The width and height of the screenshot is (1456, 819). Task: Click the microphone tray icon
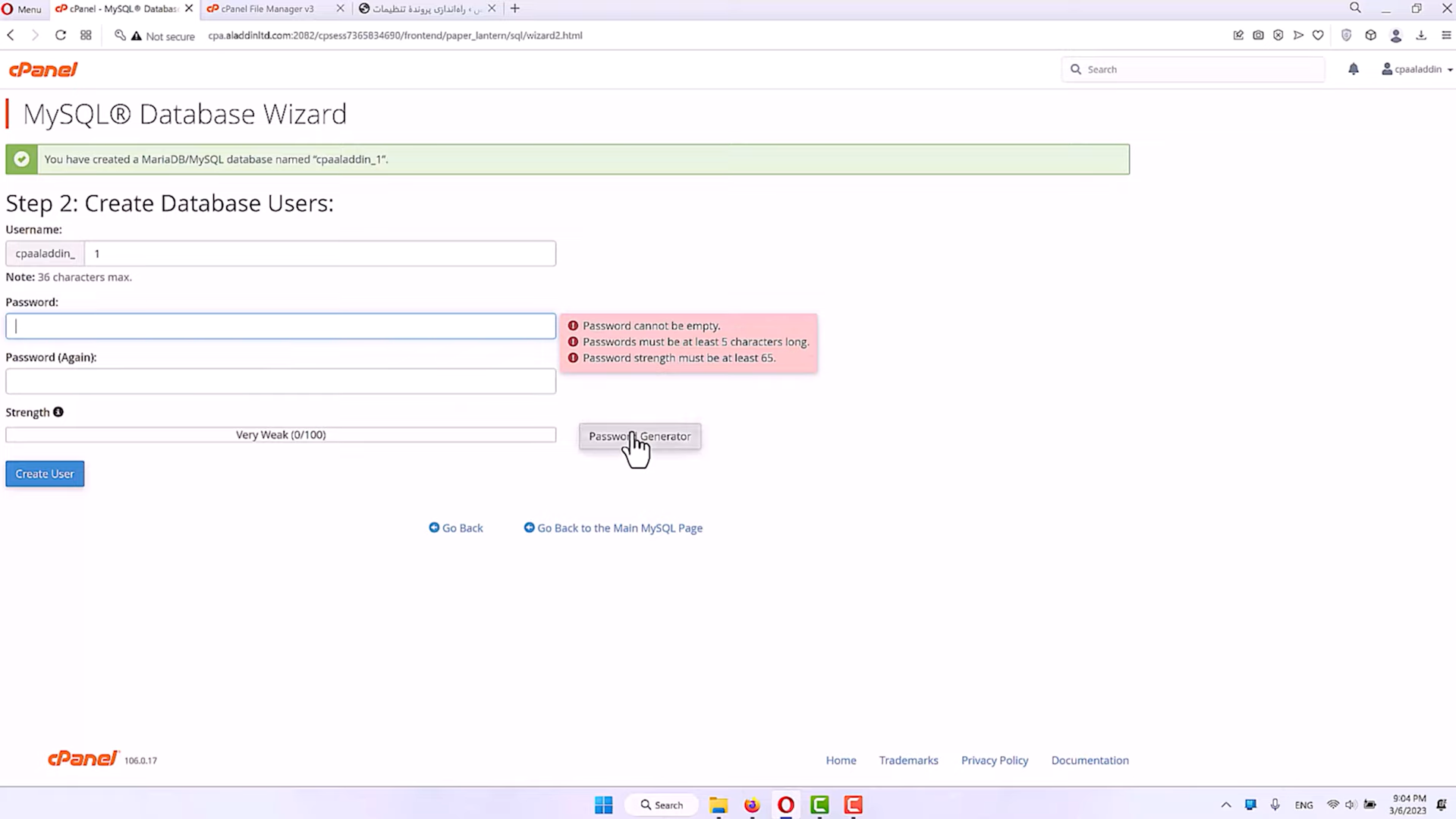pos(1275,805)
